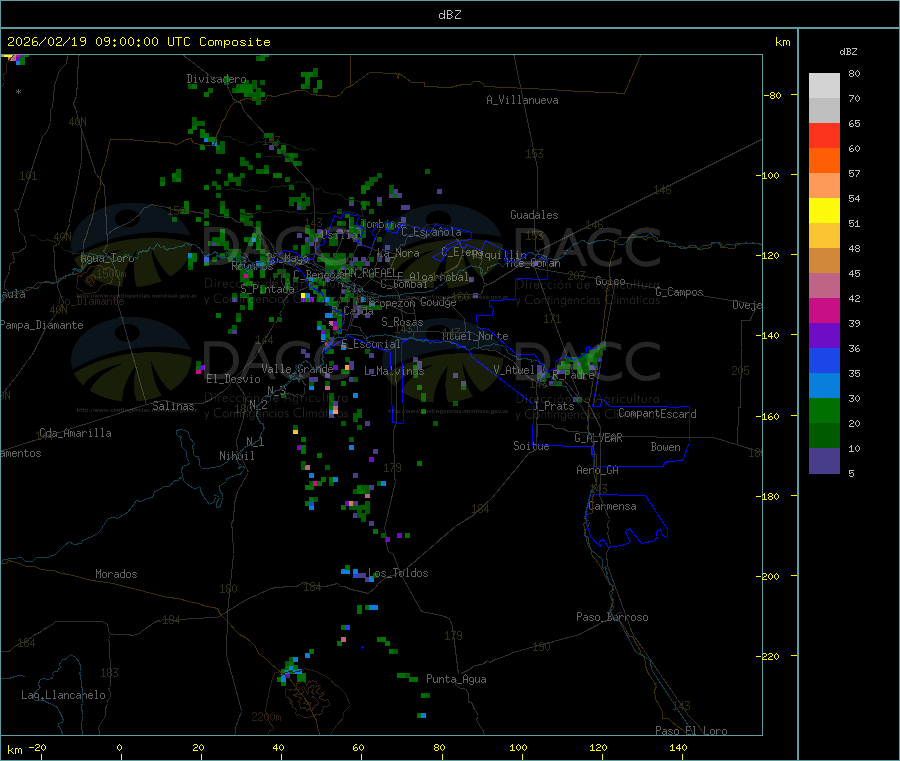
Task: Select the CompartEscard label
Action: 657,414
